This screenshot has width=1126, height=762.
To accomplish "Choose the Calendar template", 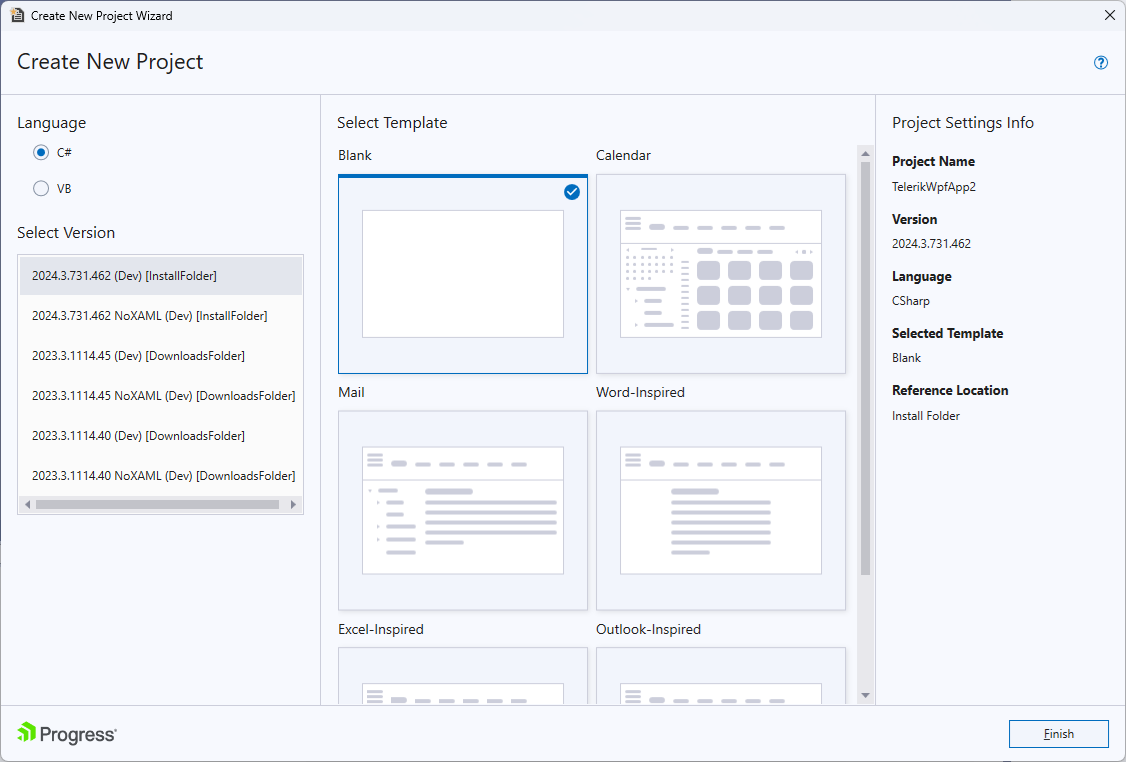I will [720, 273].
